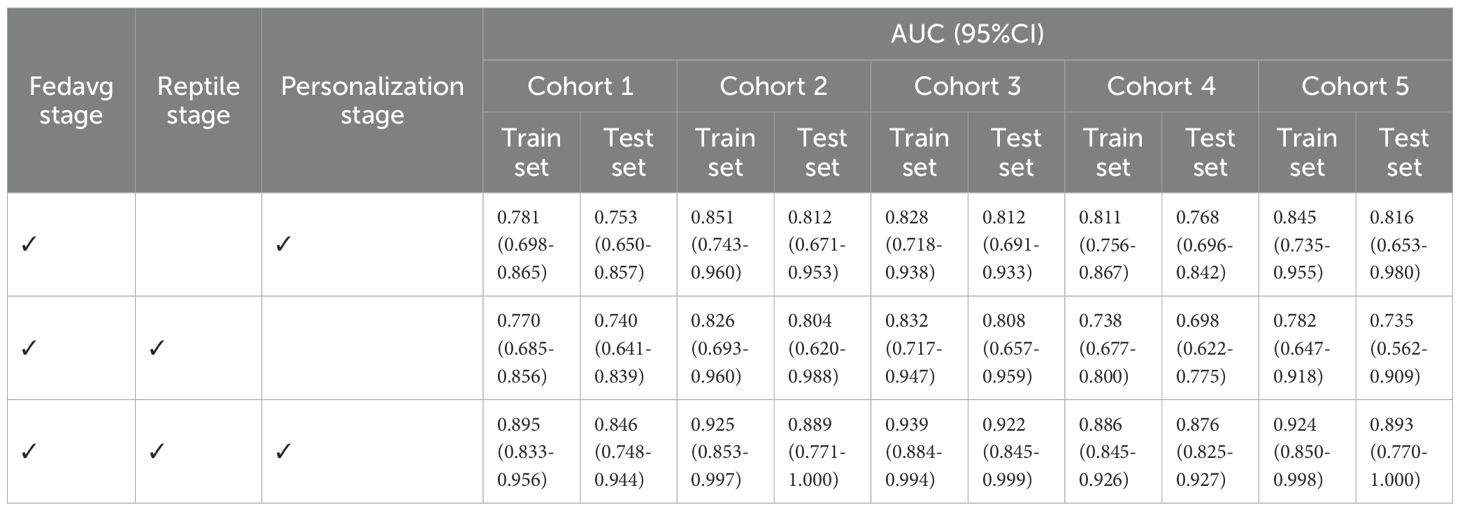
Task: Click the Reptile stage column header
Action: pos(198,101)
